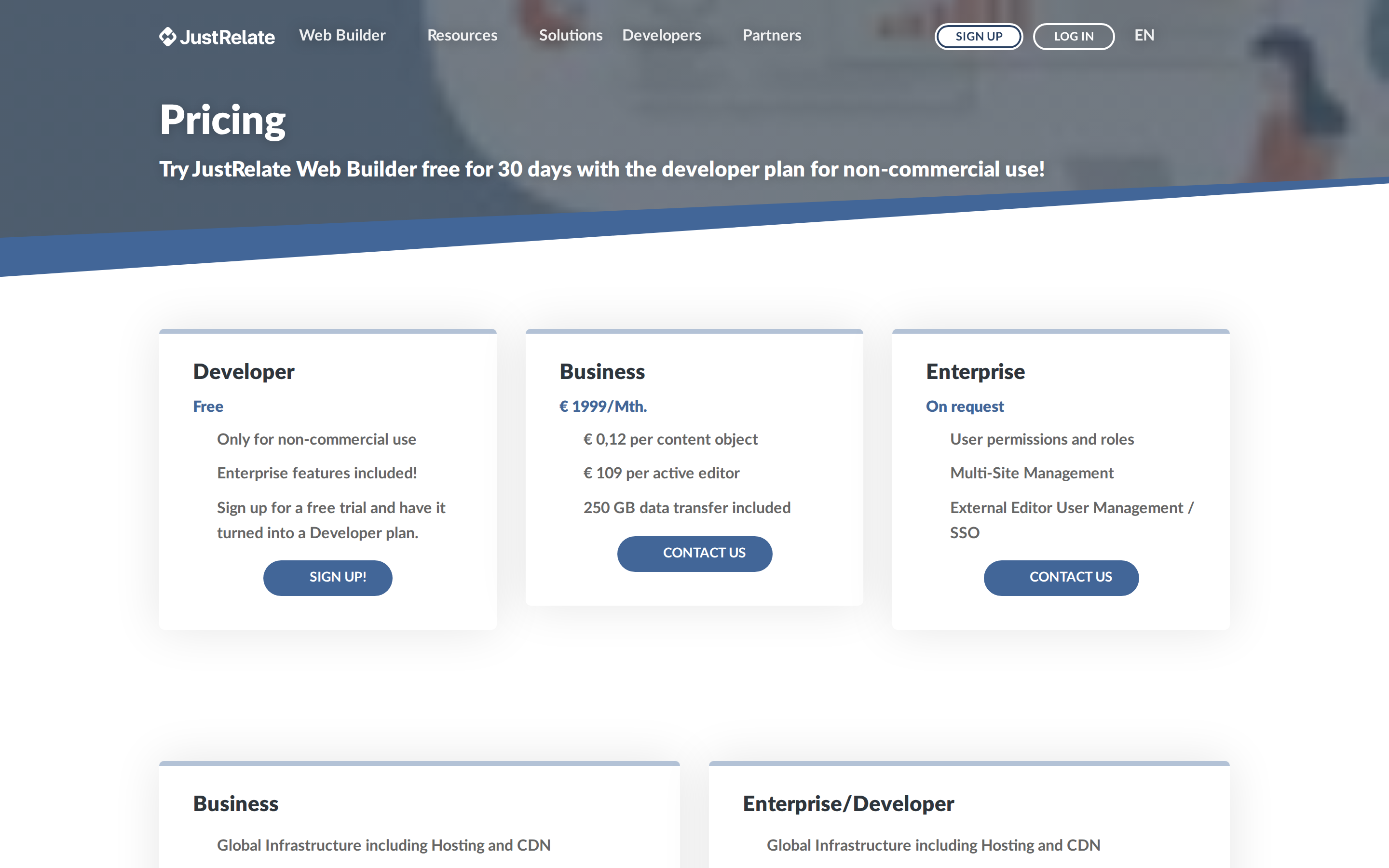Open the Partners menu
This screenshot has height=868, width=1389.
[x=771, y=35]
